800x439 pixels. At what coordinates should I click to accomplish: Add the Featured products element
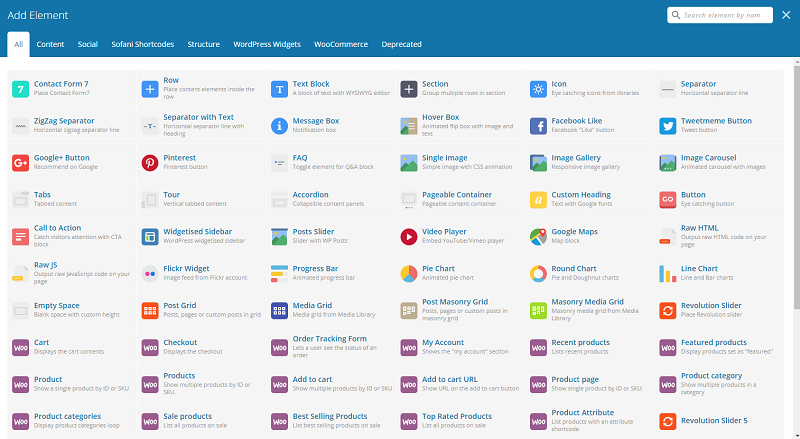719,347
